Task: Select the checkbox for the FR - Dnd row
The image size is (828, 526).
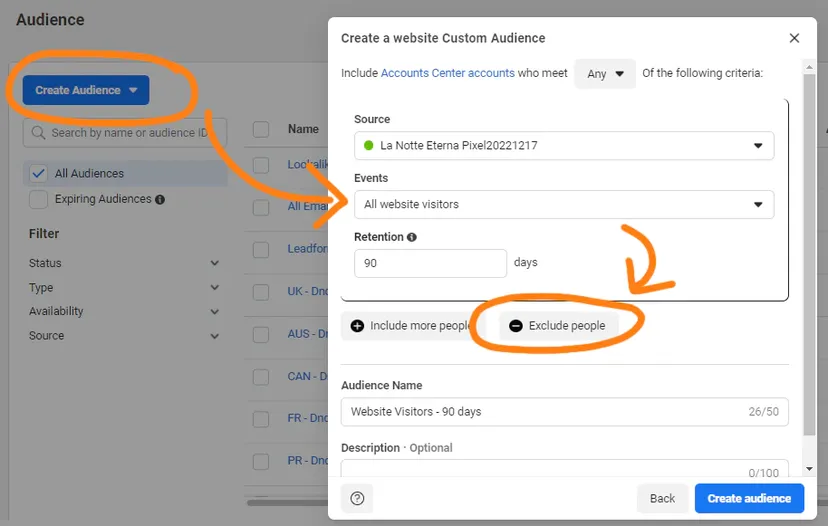Action: click(x=261, y=419)
